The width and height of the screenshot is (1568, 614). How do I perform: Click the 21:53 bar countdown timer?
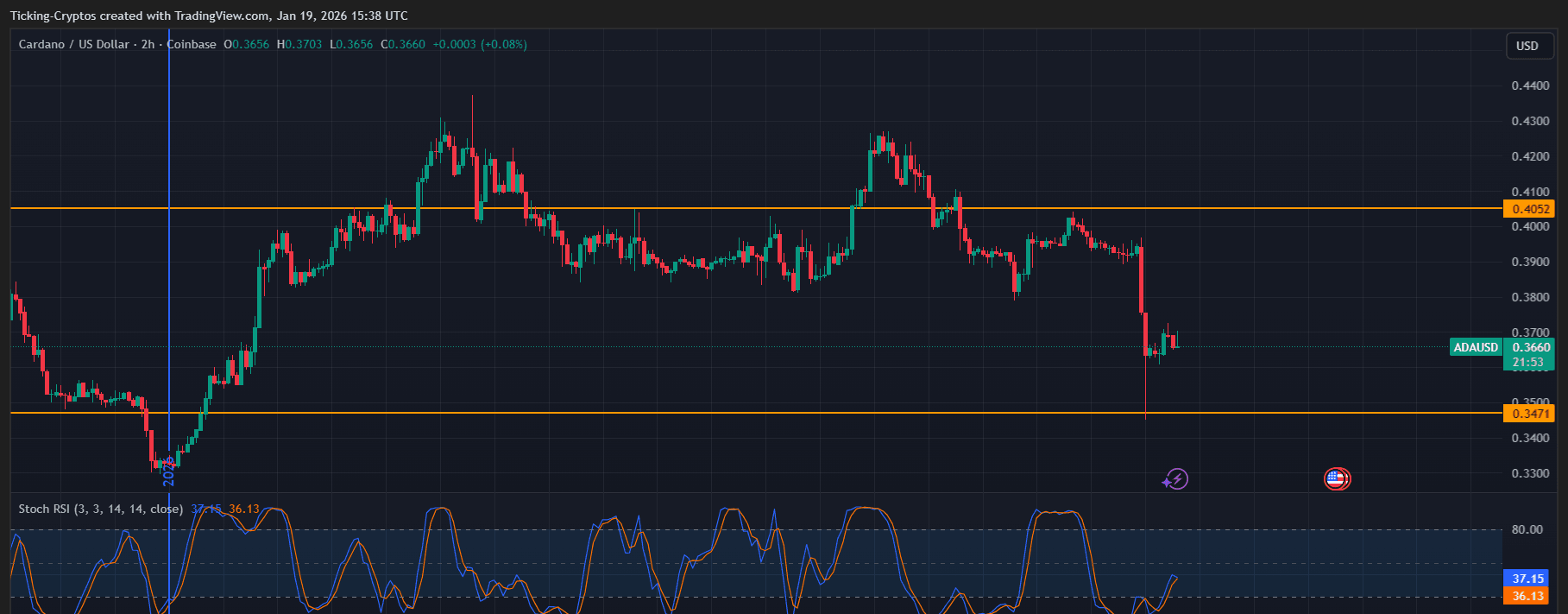[x=1528, y=363]
